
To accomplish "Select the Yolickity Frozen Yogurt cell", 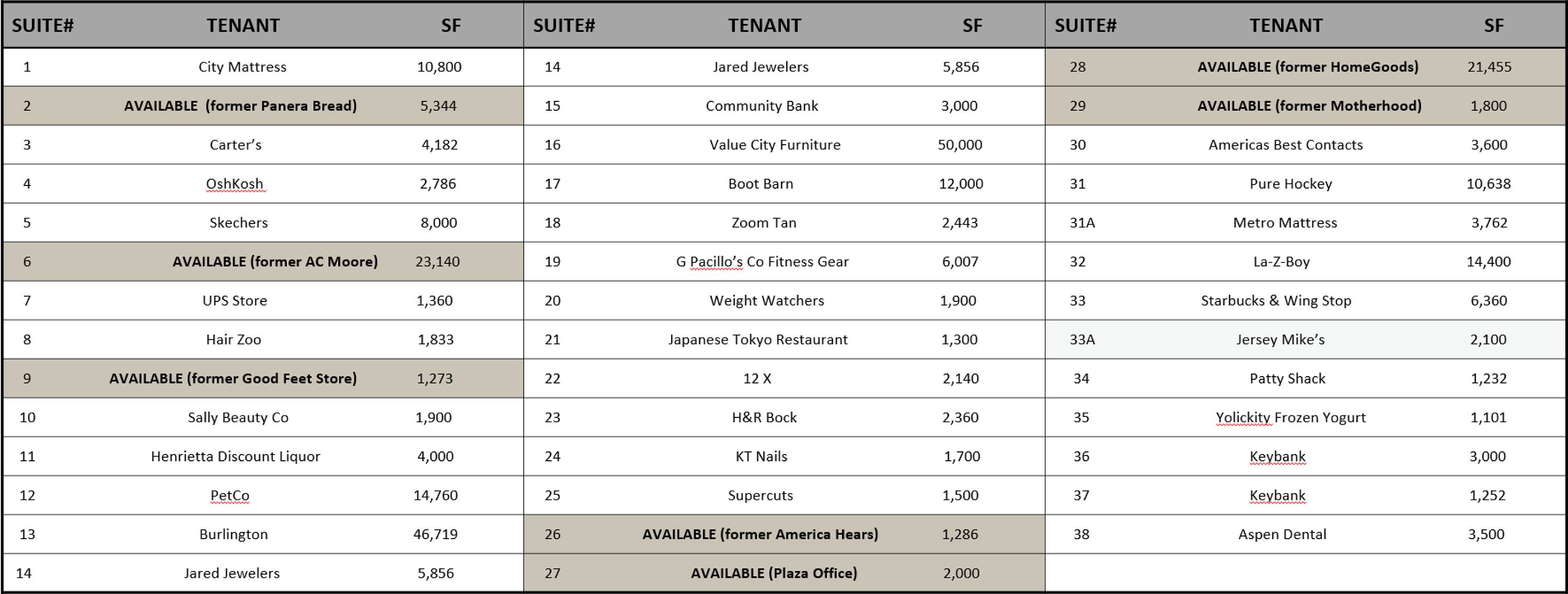I will [x=1290, y=417].
